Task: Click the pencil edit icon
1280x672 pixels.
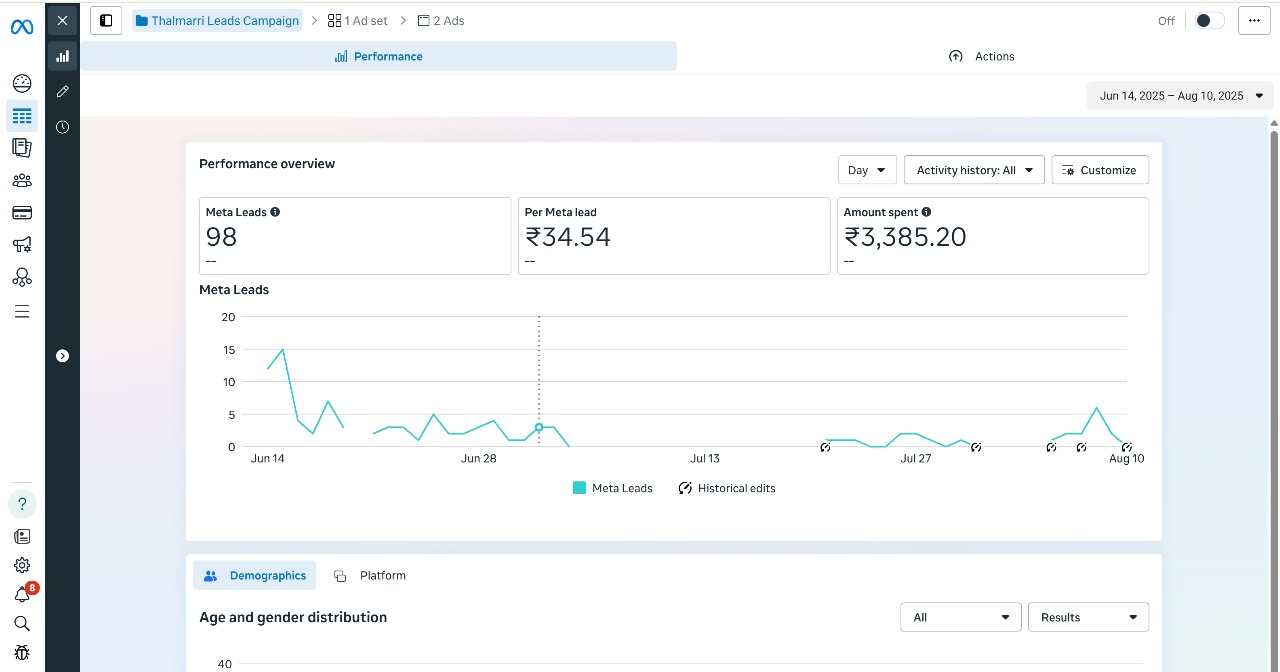Action: coord(63,91)
